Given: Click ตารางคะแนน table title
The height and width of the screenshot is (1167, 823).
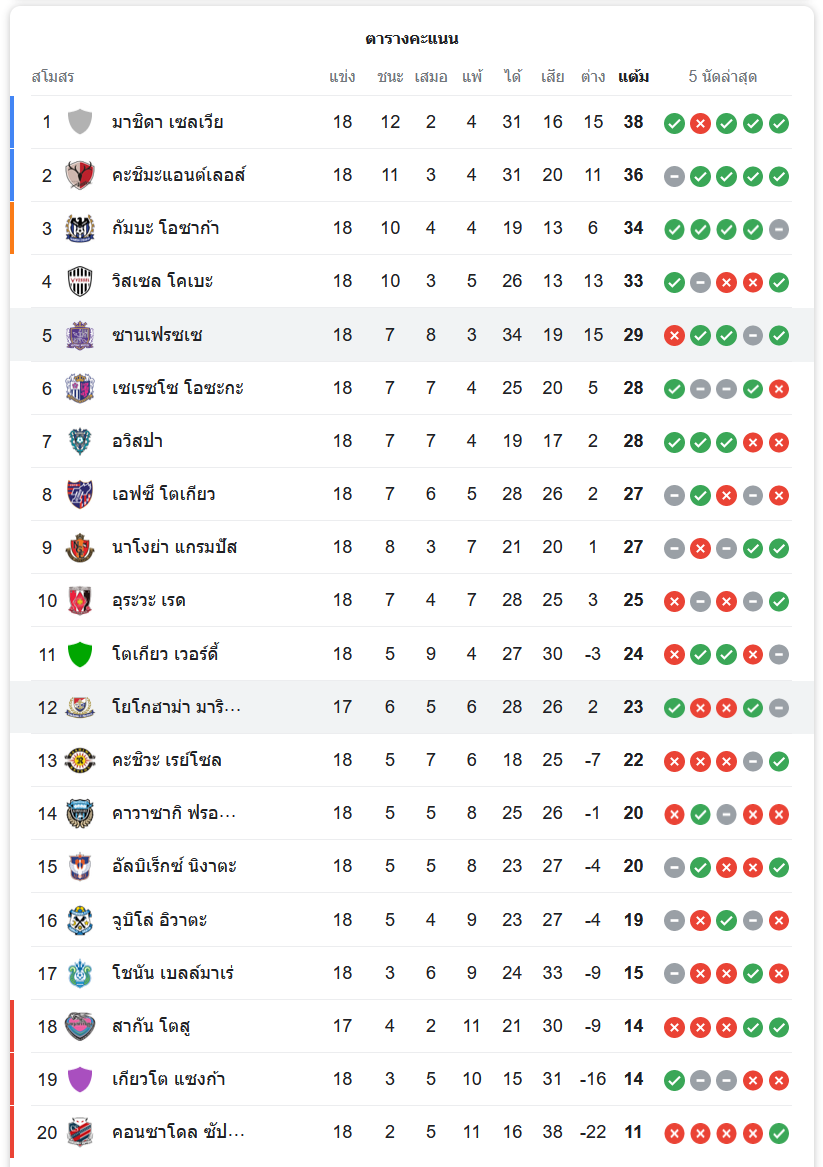Looking at the screenshot, I should tap(411, 39).
